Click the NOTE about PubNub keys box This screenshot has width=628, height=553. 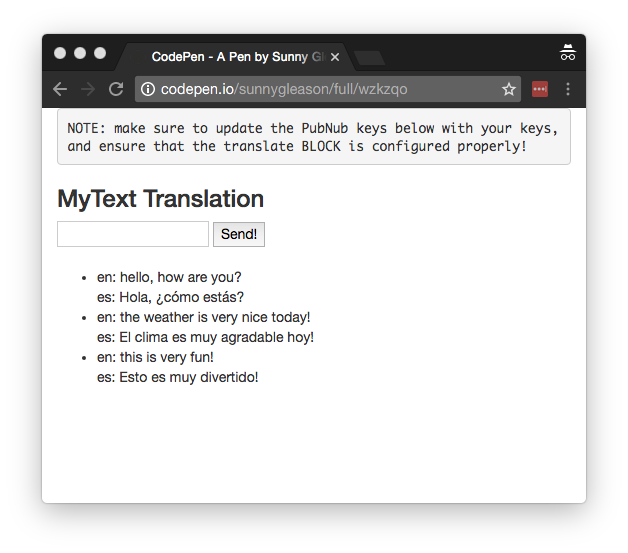pyautogui.click(x=313, y=137)
